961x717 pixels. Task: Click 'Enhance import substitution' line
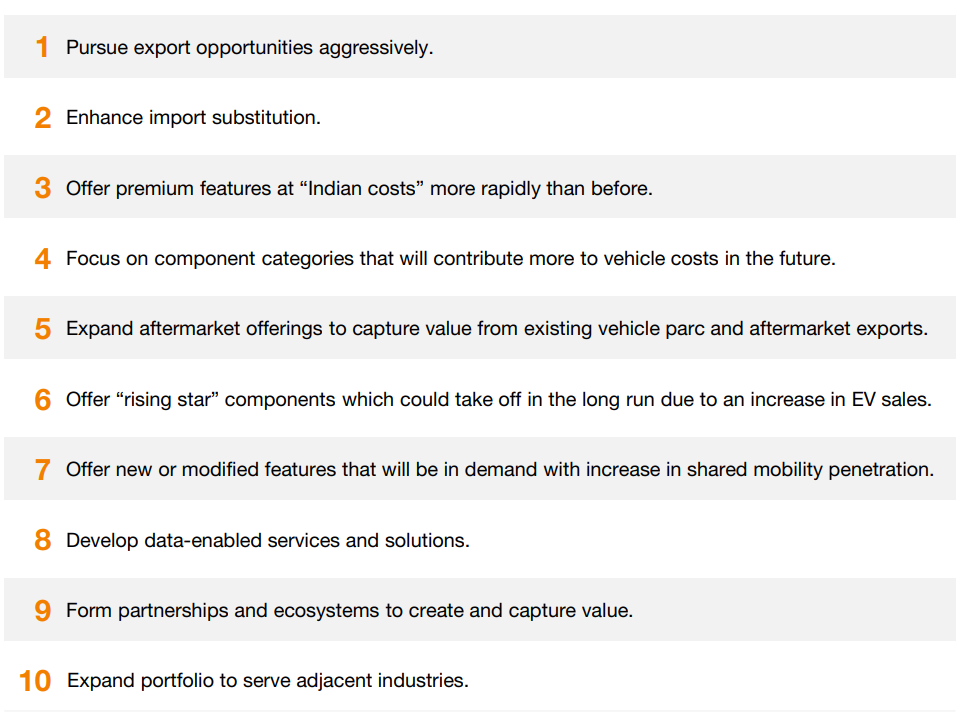[193, 118]
